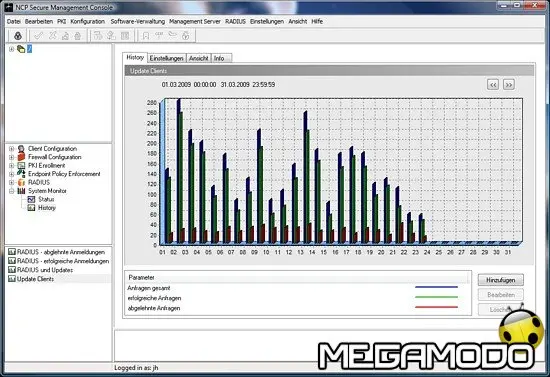
Task: Open the Status item under System Monitor
Action: [x=41, y=199]
